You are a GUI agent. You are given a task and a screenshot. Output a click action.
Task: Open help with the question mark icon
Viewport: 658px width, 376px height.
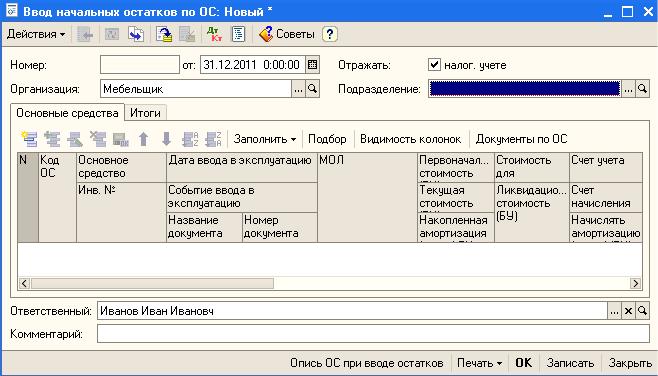pyautogui.click(x=330, y=34)
